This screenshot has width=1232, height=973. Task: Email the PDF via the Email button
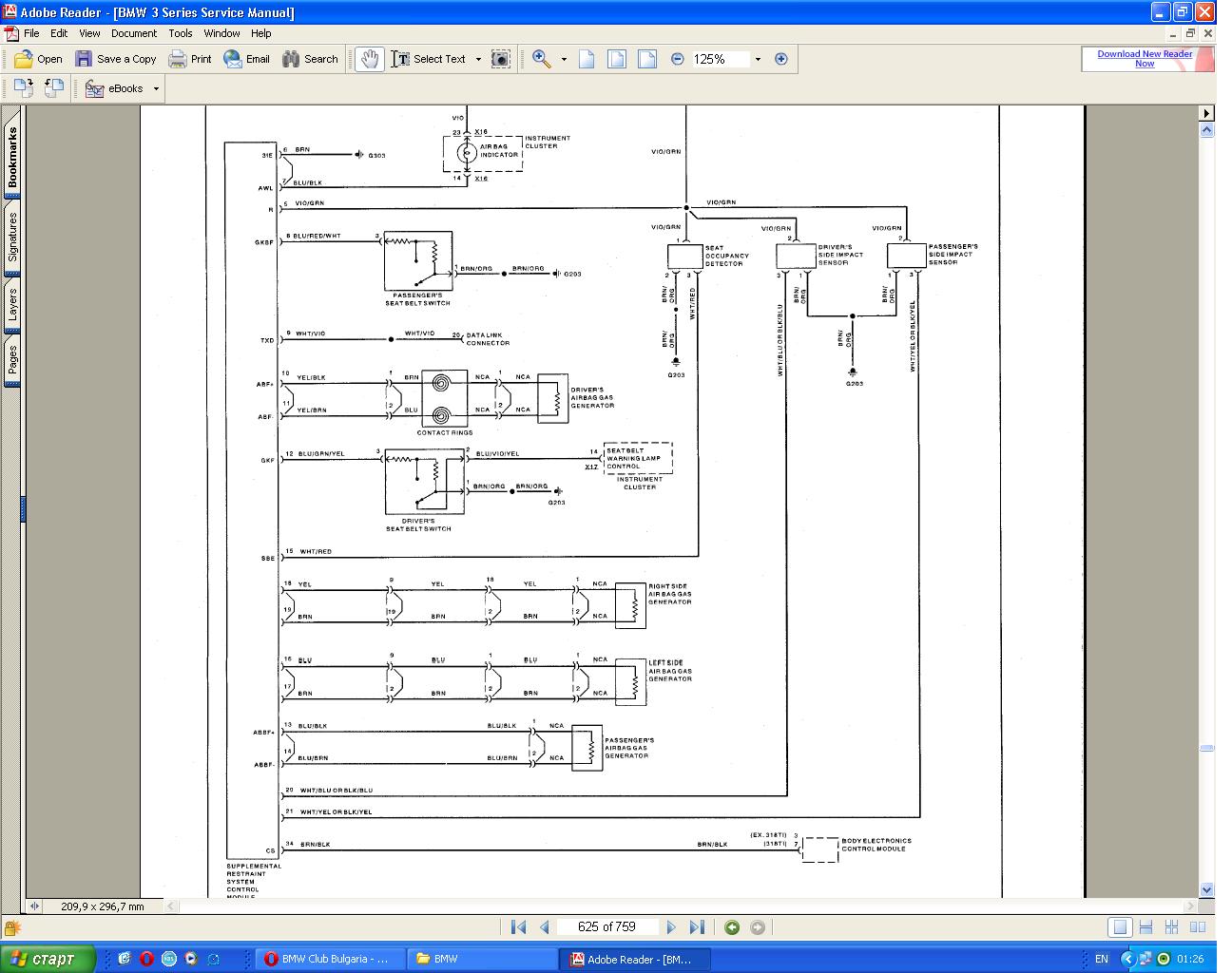[x=247, y=59]
